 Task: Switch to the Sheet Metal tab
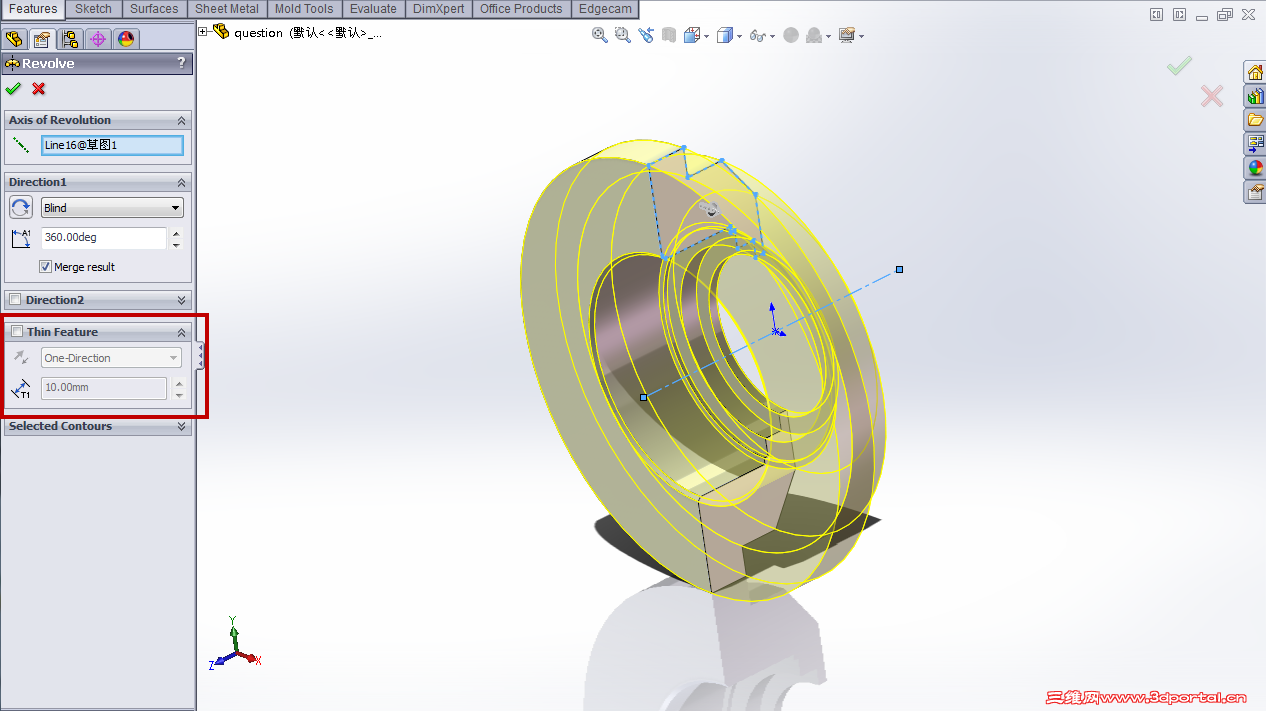pyautogui.click(x=227, y=9)
